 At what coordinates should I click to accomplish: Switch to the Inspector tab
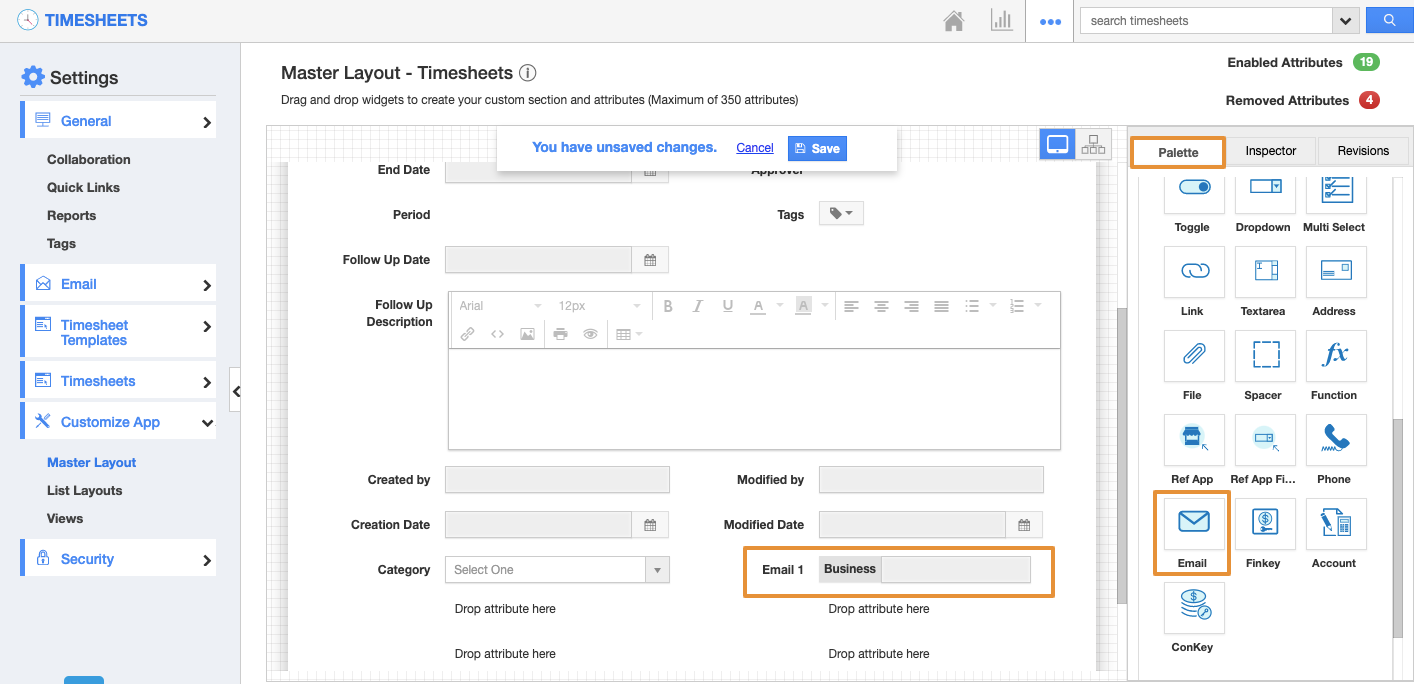pyautogui.click(x=1270, y=151)
